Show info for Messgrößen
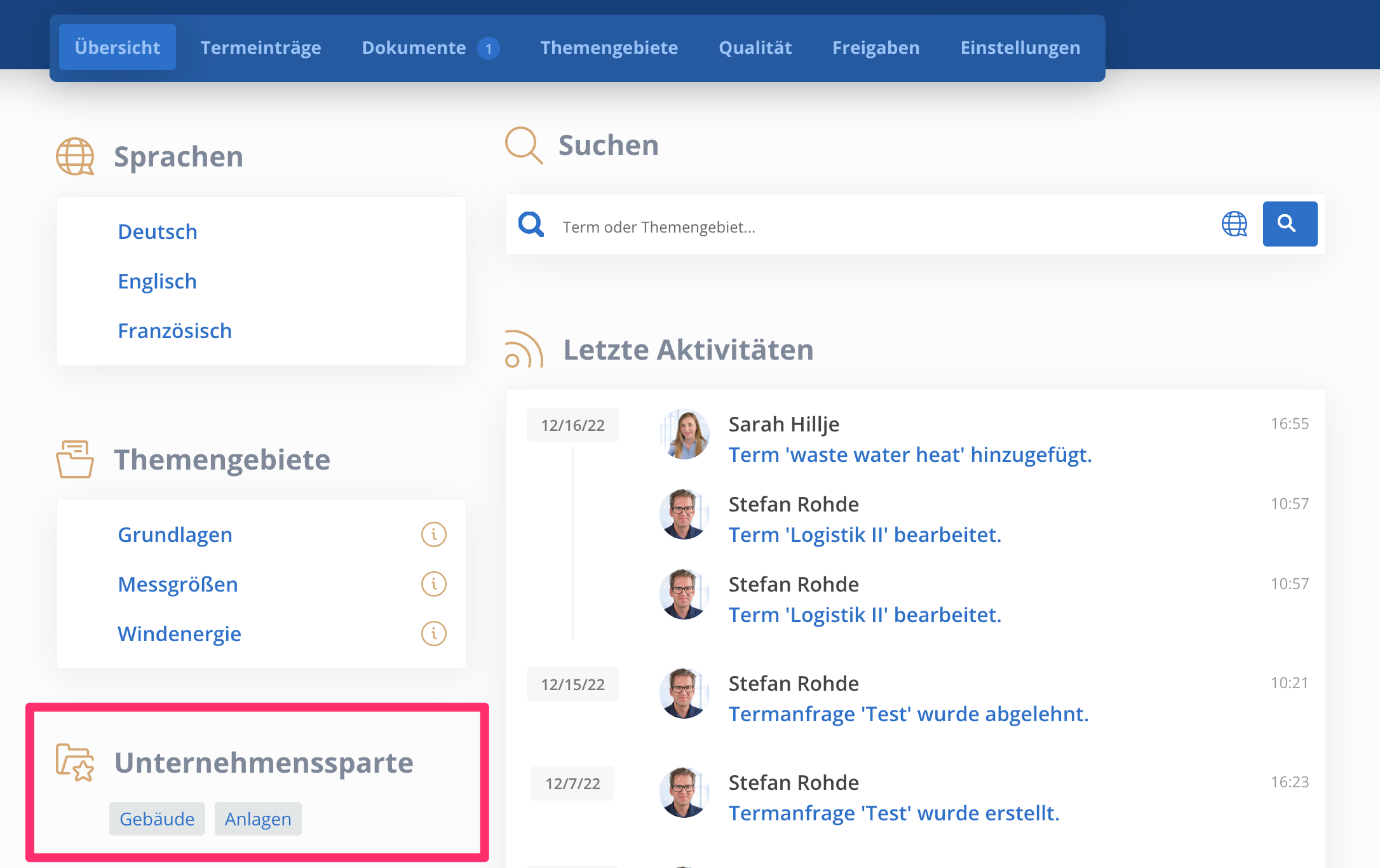This screenshot has width=1380, height=868. point(434,584)
